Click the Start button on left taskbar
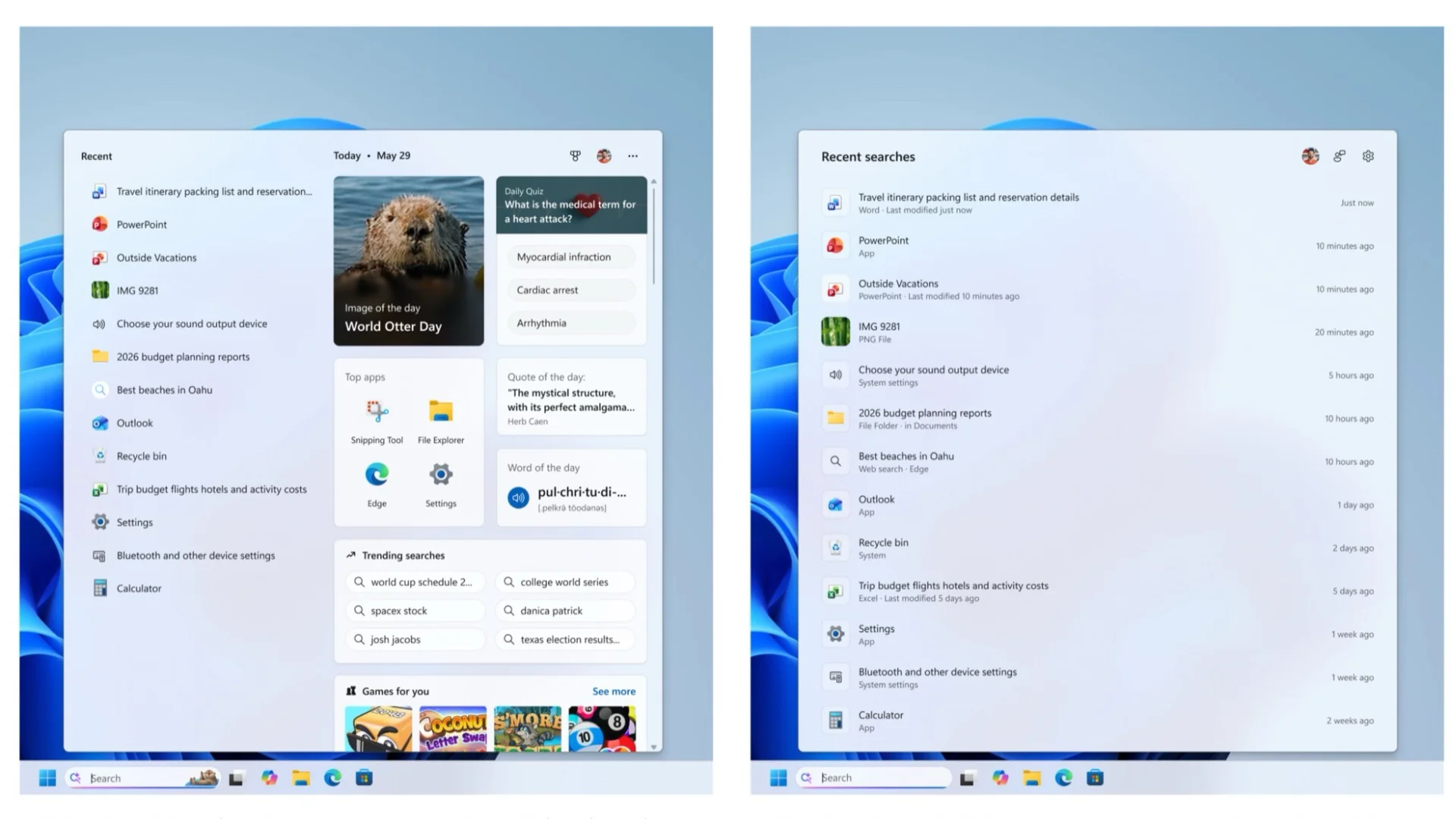The image size is (1456, 819). click(x=47, y=778)
